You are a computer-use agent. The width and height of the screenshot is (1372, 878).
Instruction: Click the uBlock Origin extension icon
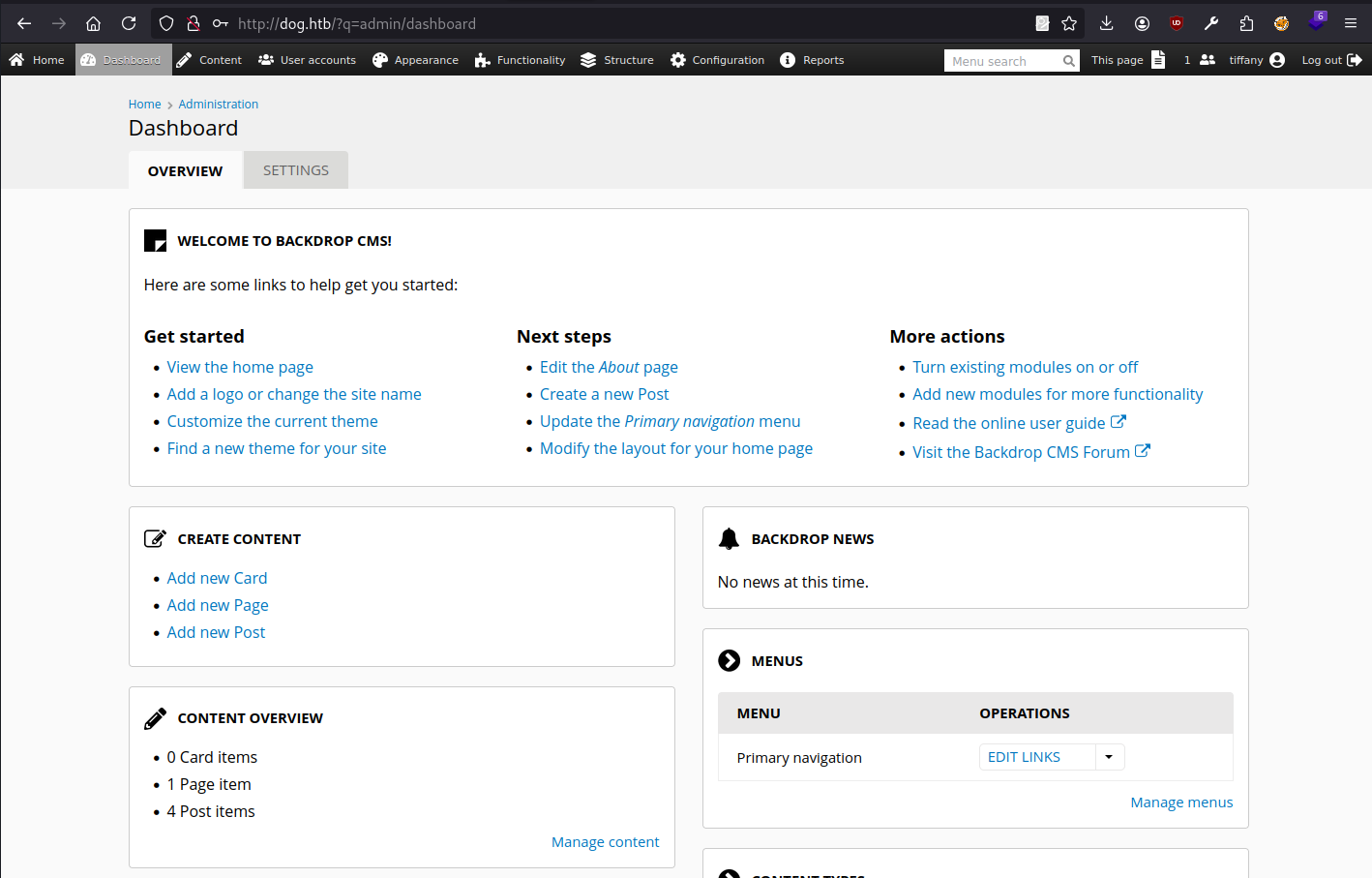pyautogui.click(x=1177, y=23)
